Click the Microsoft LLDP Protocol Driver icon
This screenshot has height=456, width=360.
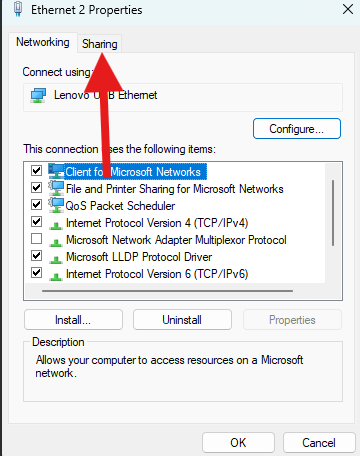[x=56, y=260]
